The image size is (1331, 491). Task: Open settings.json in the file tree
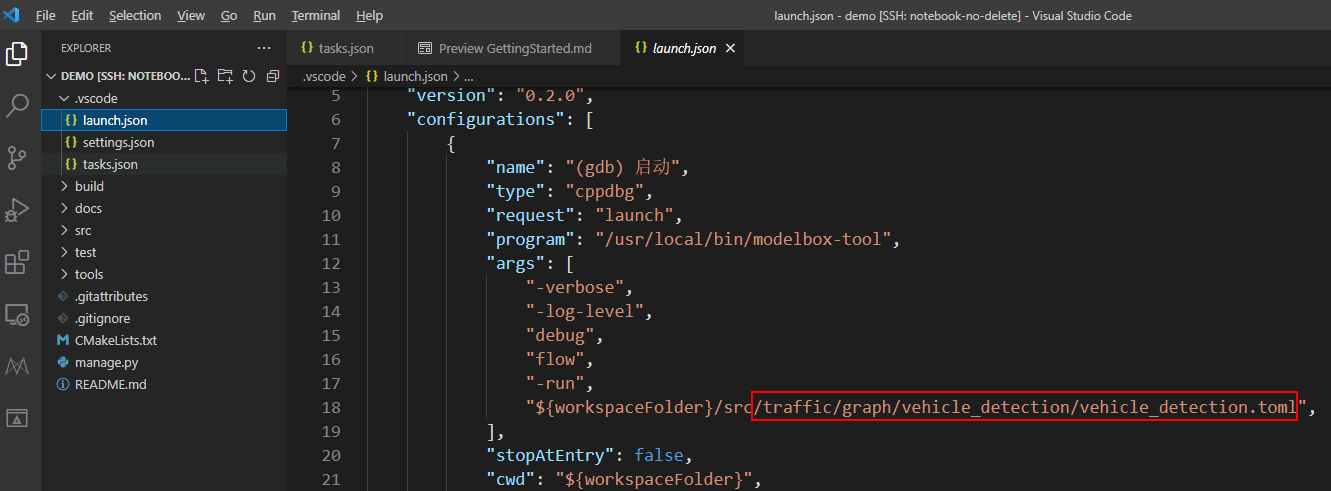164,142
